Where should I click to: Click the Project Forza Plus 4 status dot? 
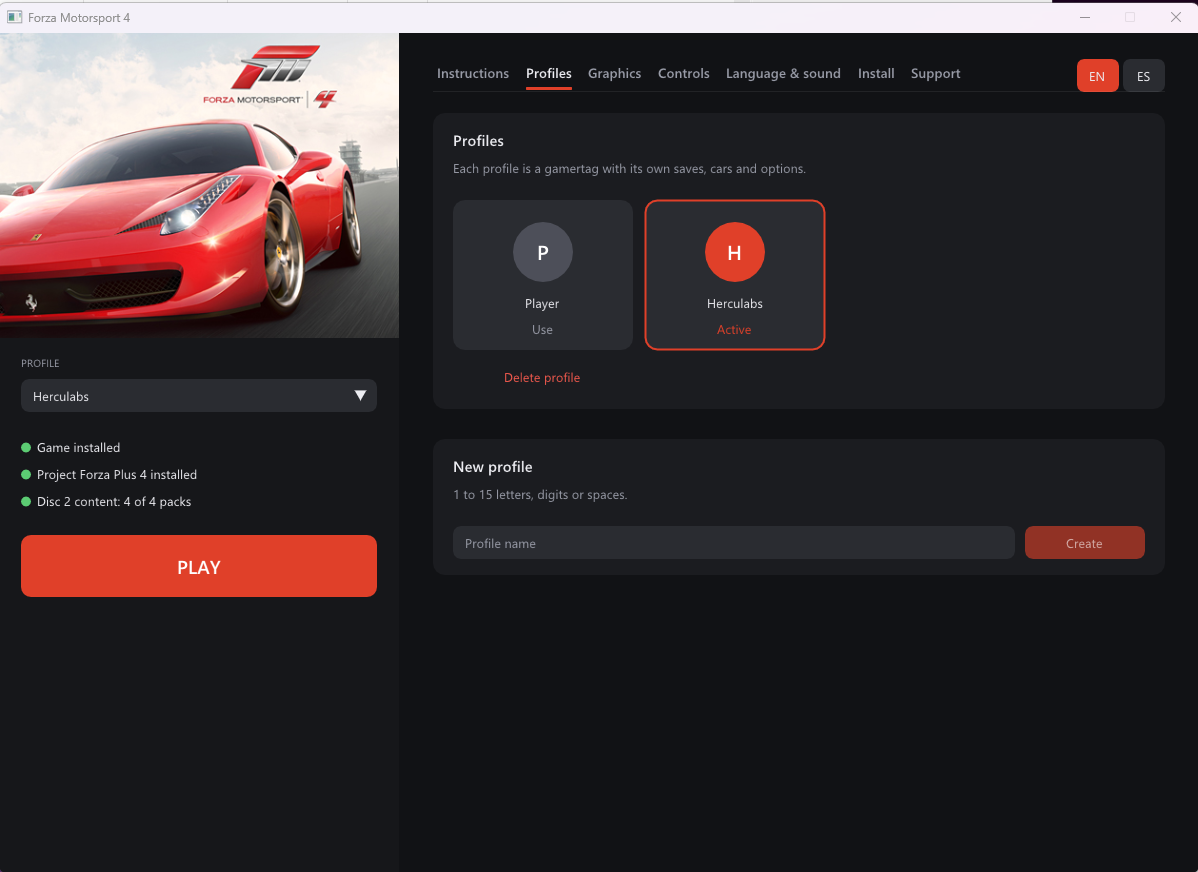click(26, 475)
